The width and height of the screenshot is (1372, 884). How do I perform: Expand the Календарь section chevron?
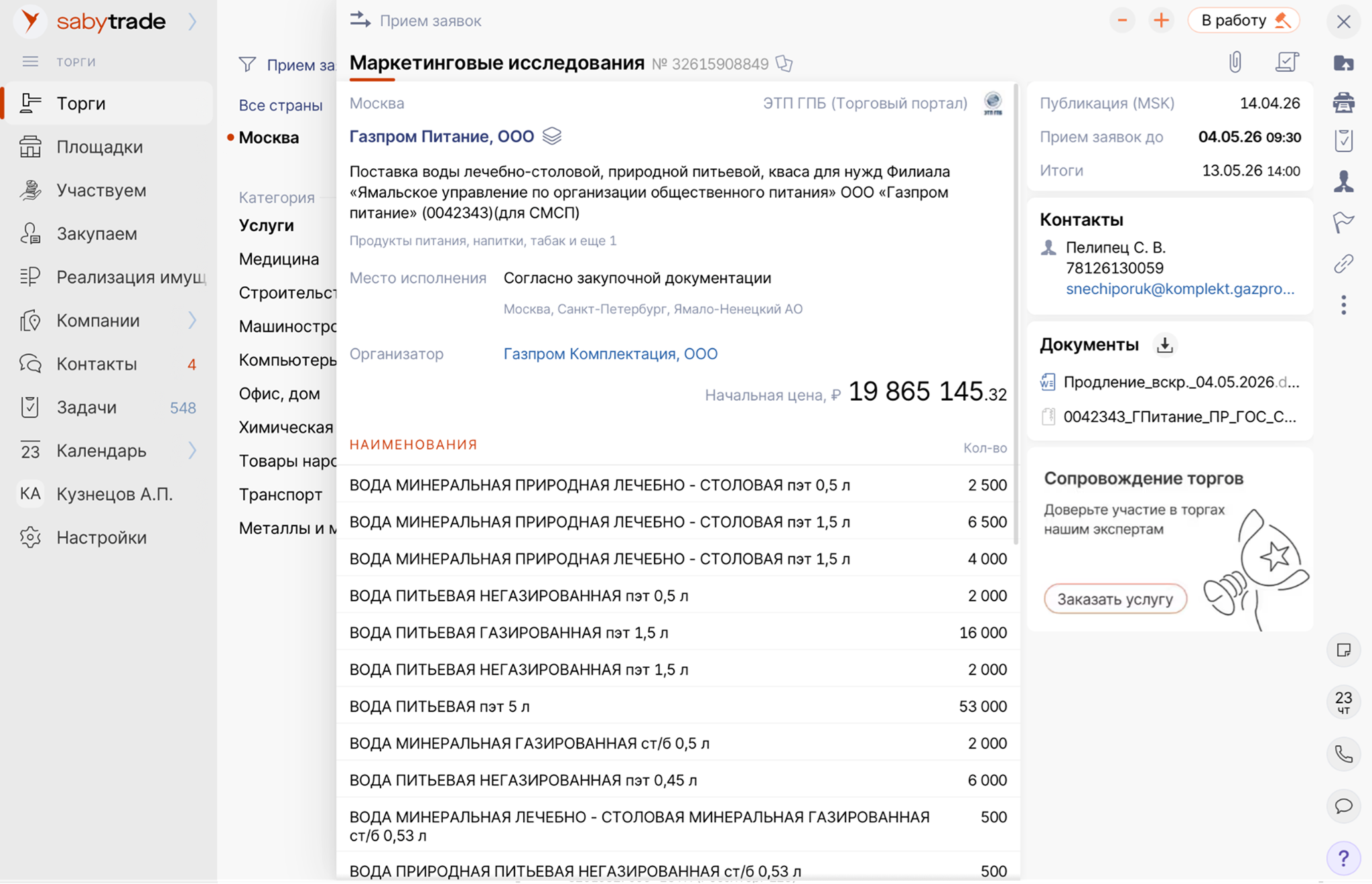(193, 450)
